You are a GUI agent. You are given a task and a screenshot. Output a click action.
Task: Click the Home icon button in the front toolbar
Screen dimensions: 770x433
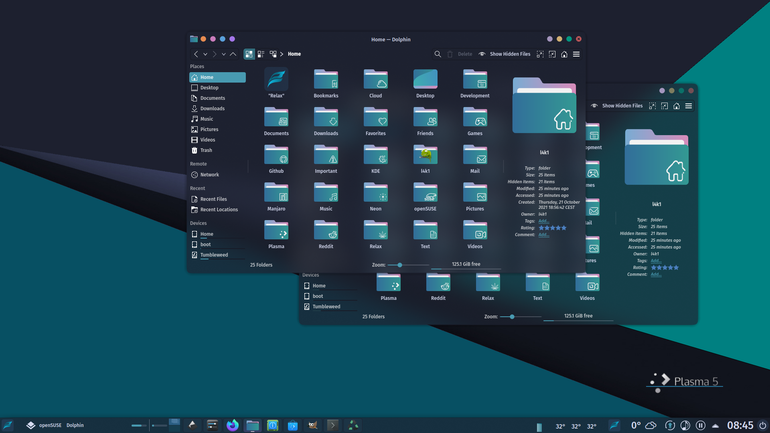[564, 54]
